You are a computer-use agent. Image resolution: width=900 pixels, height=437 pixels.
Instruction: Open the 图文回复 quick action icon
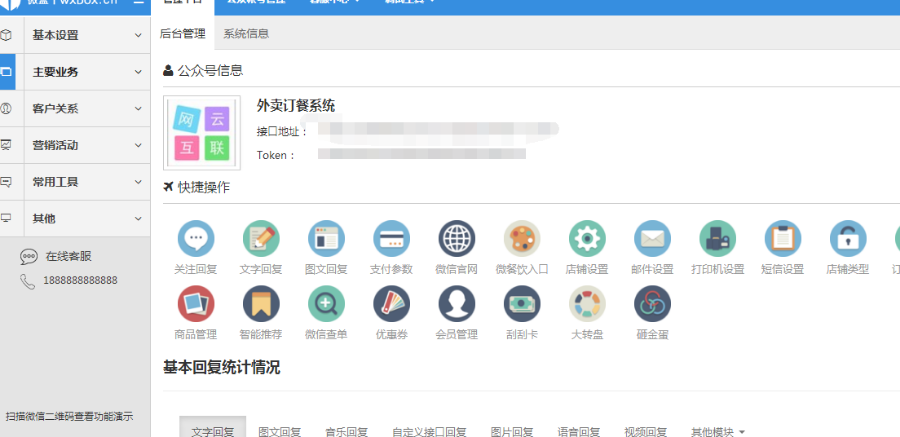coord(326,238)
